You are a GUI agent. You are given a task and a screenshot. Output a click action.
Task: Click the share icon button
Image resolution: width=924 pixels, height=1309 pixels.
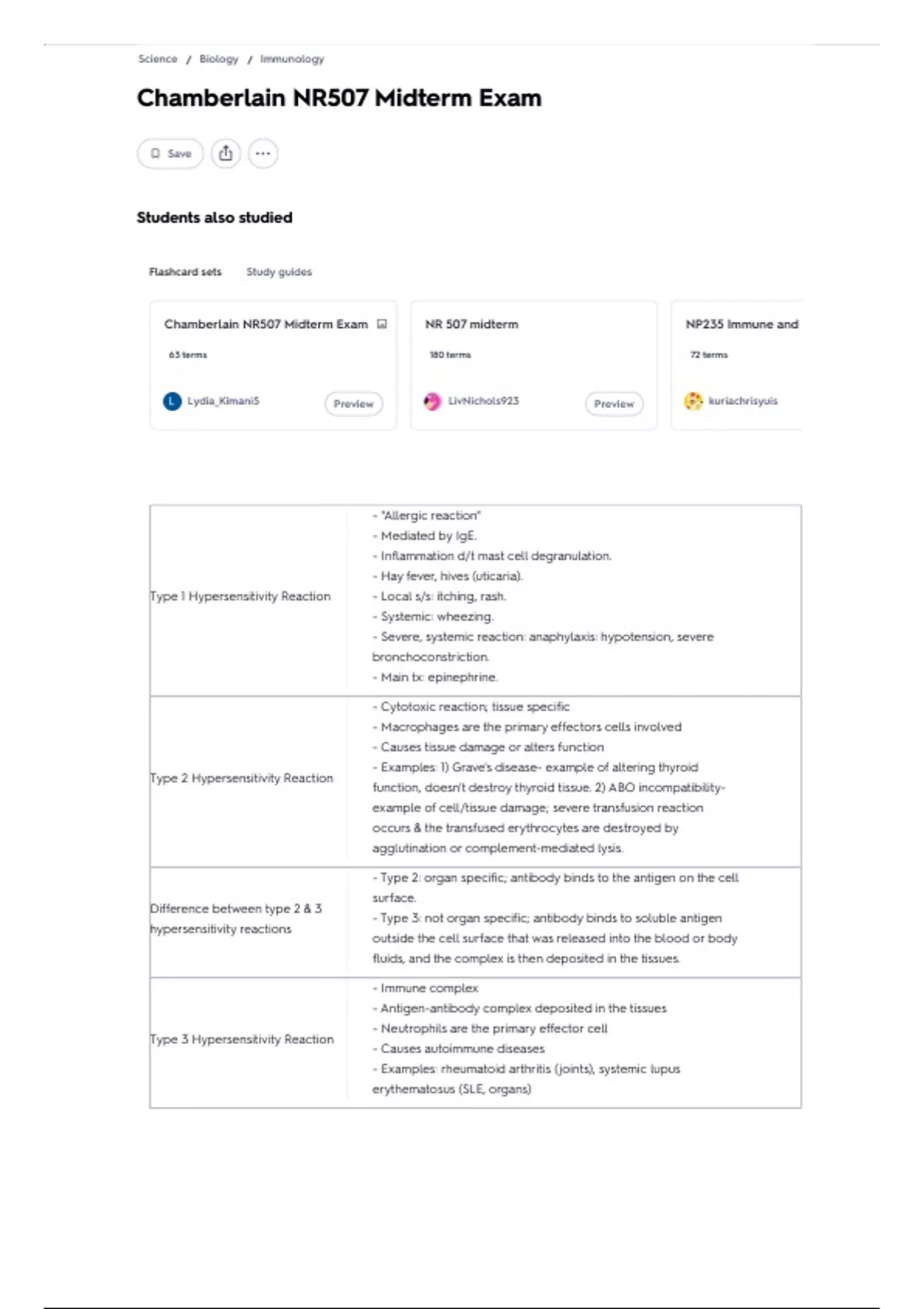226,153
